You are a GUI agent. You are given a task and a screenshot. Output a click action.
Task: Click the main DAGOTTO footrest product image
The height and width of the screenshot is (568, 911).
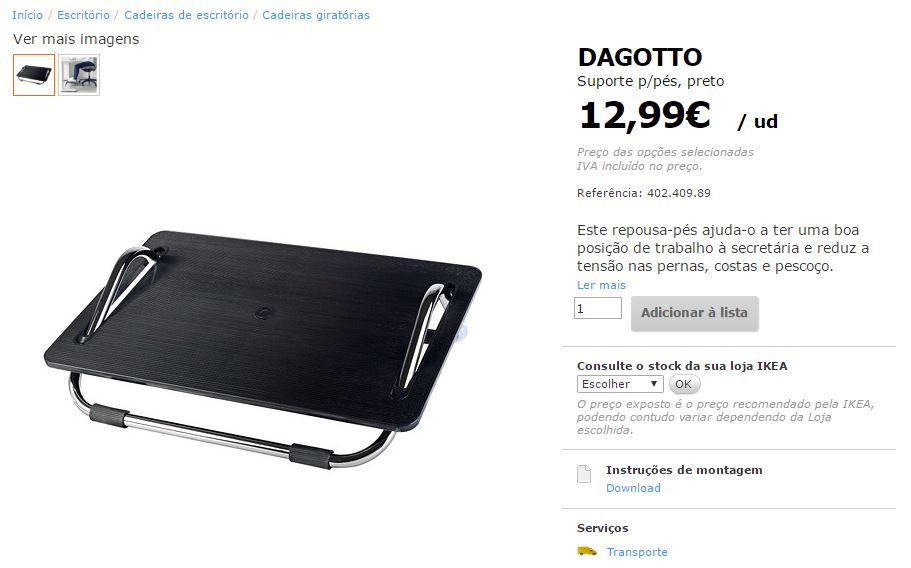[x=263, y=348]
